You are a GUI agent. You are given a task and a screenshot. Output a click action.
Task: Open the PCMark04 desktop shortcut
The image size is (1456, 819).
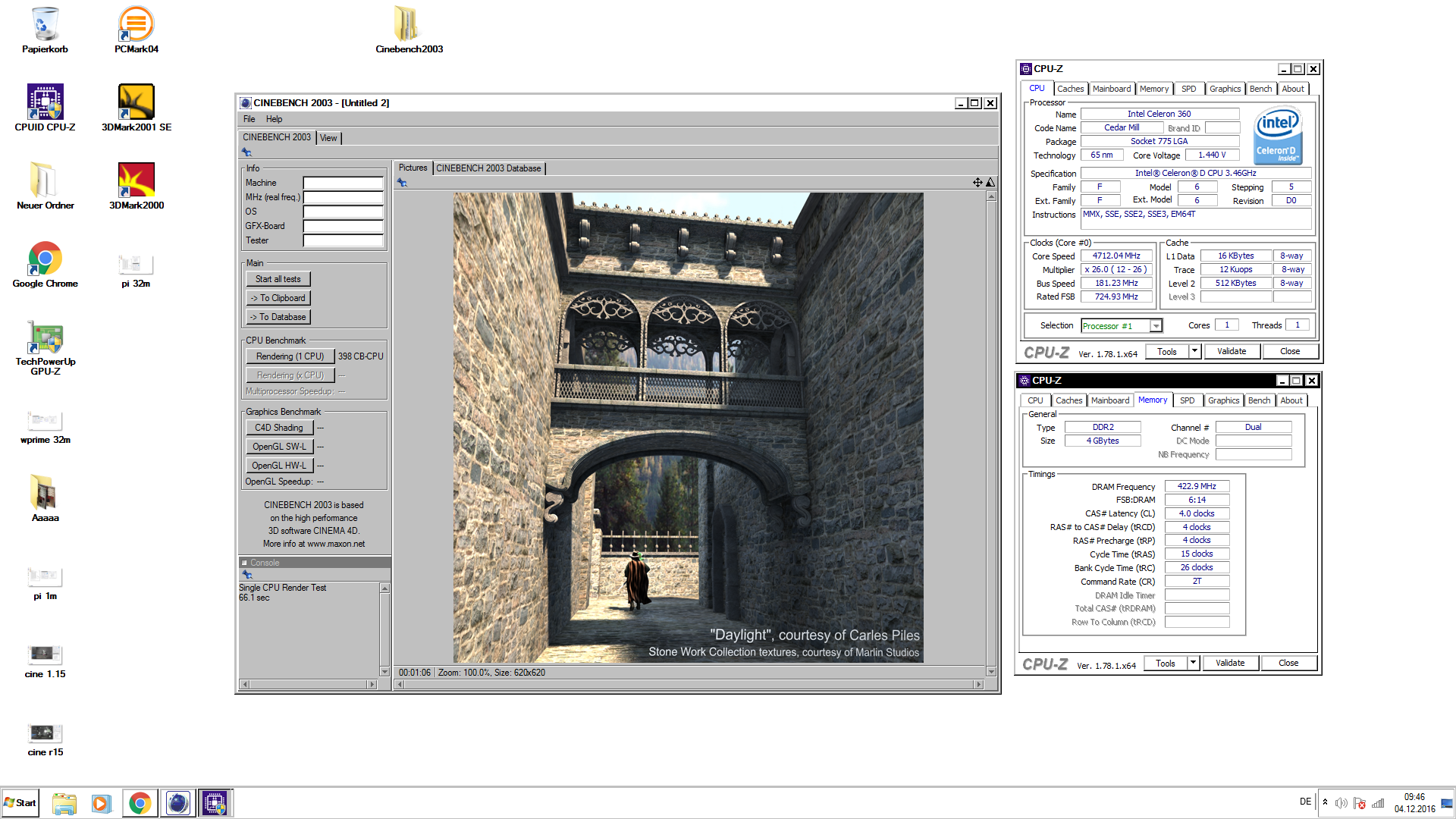(x=136, y=30)
